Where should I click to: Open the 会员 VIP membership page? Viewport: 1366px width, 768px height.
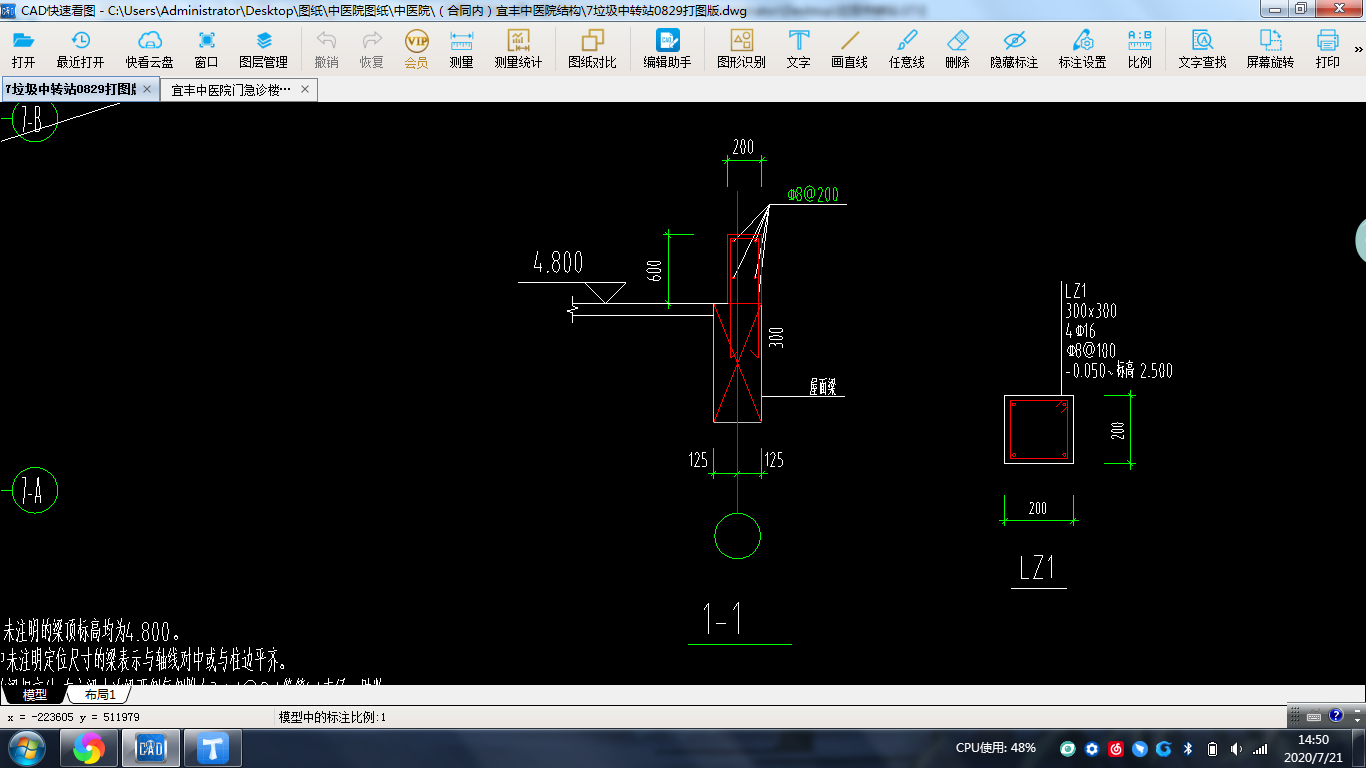(x=417, y=49)
